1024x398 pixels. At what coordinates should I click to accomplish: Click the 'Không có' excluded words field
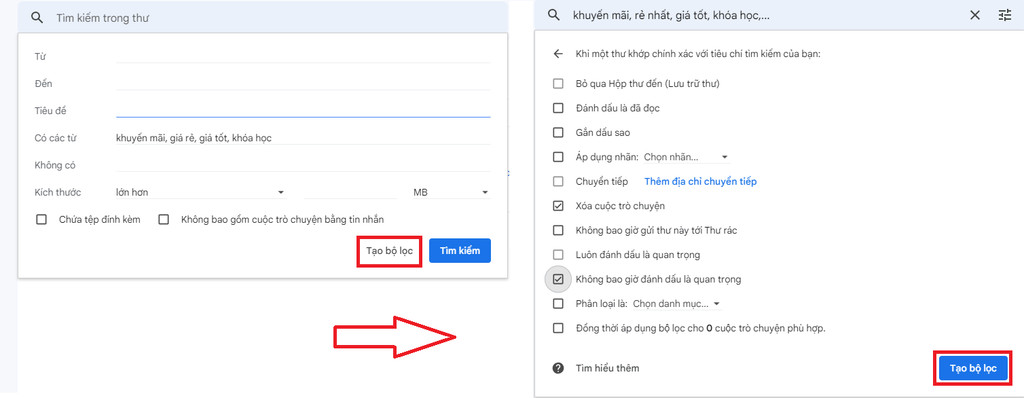(x=303, y=165)
